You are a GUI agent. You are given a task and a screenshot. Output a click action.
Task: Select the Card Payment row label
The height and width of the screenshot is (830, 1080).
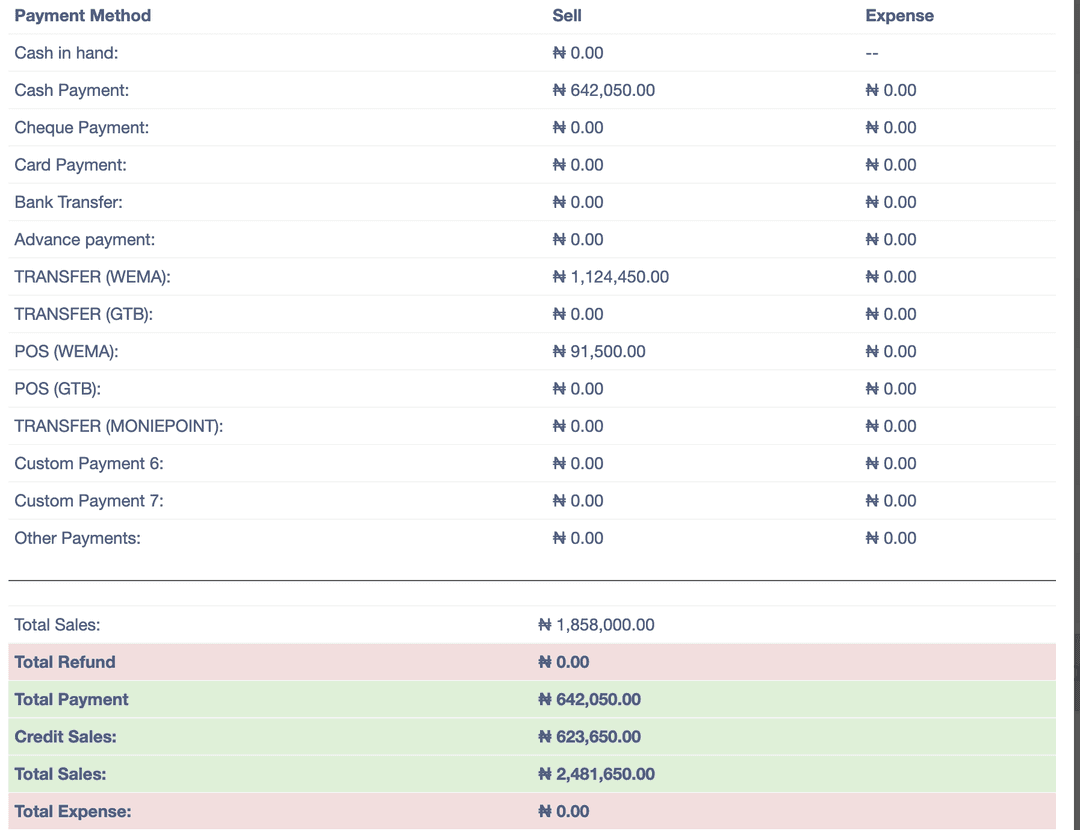pos(70,165)
